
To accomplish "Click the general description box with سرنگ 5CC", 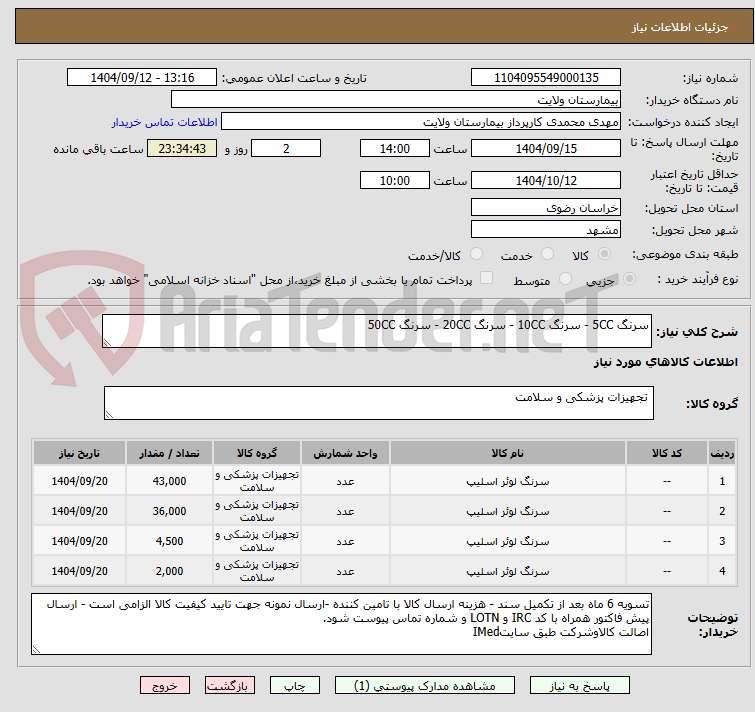I will click(377, 331).
